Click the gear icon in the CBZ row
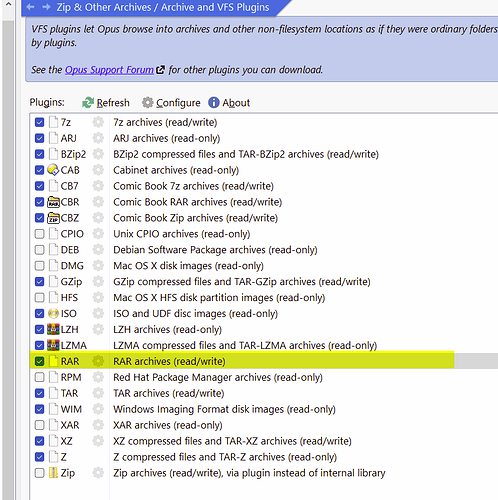This screenshot has width=498, height=500. click(x=98, y=218)
